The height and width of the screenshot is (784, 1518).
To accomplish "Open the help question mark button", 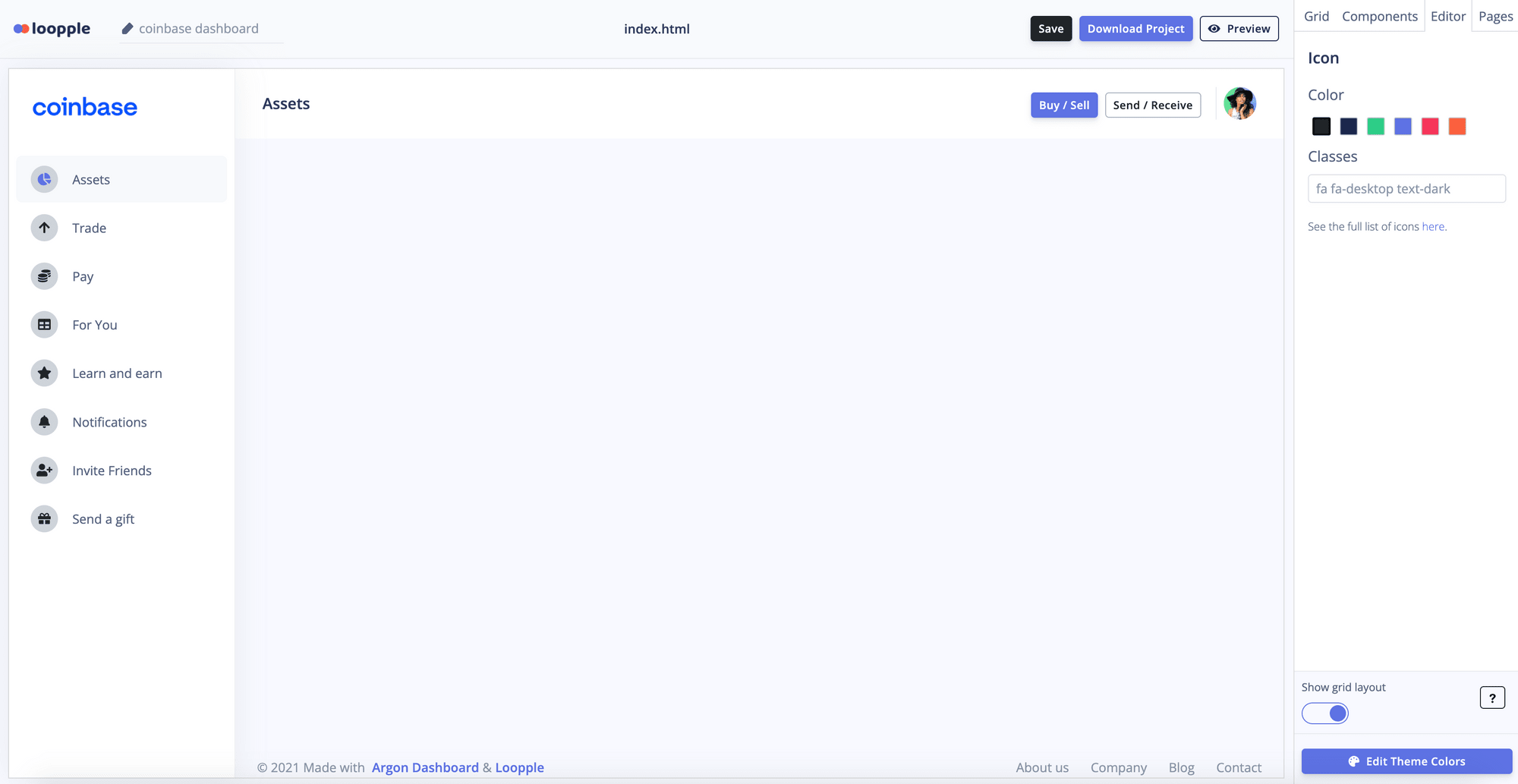I will click(1492, 697).
